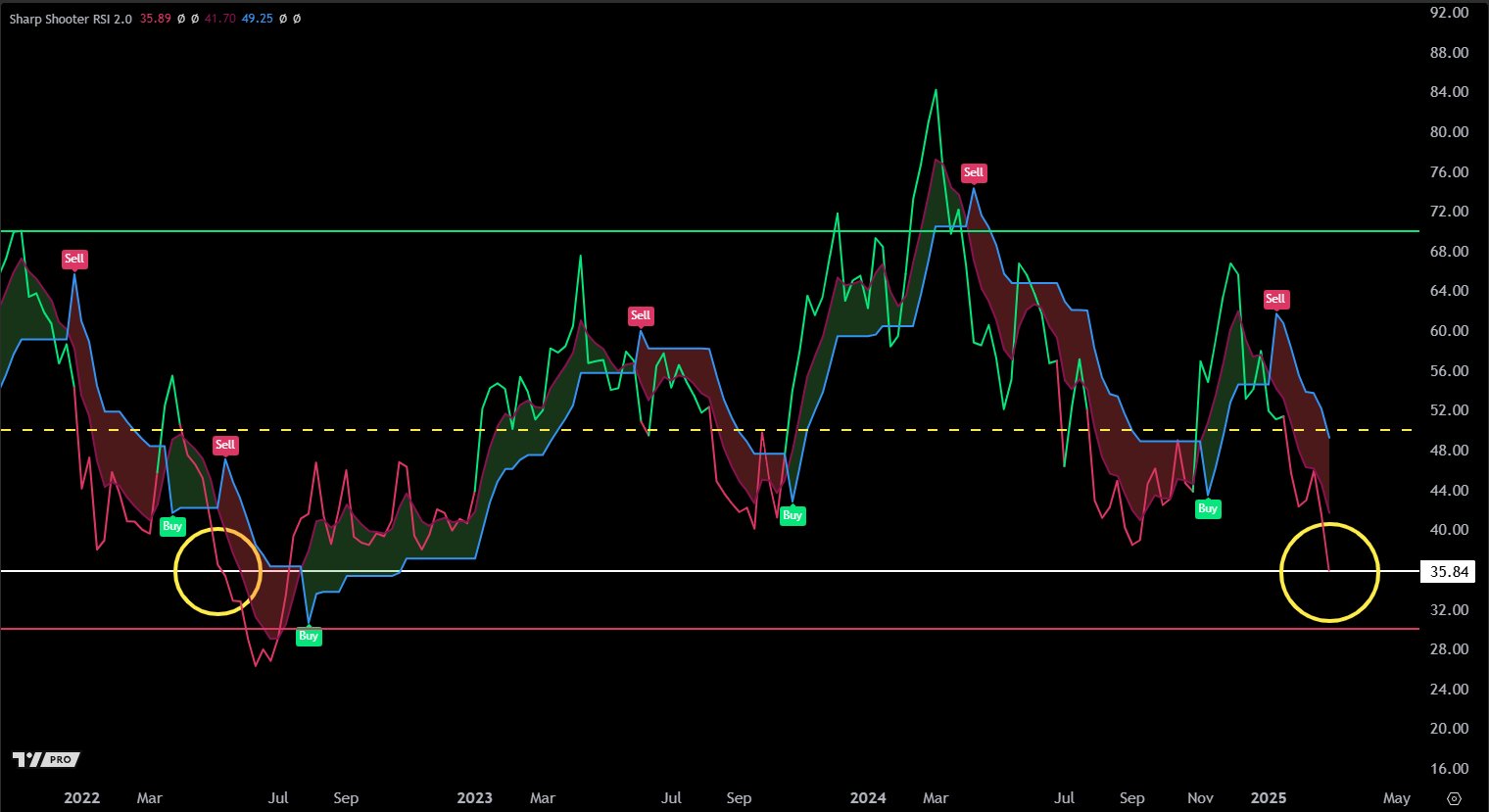Select the Sharp Shooter RSI 2.0 indicator title
This screenshot has width=1489, height=812.
[x=71, y=19]
